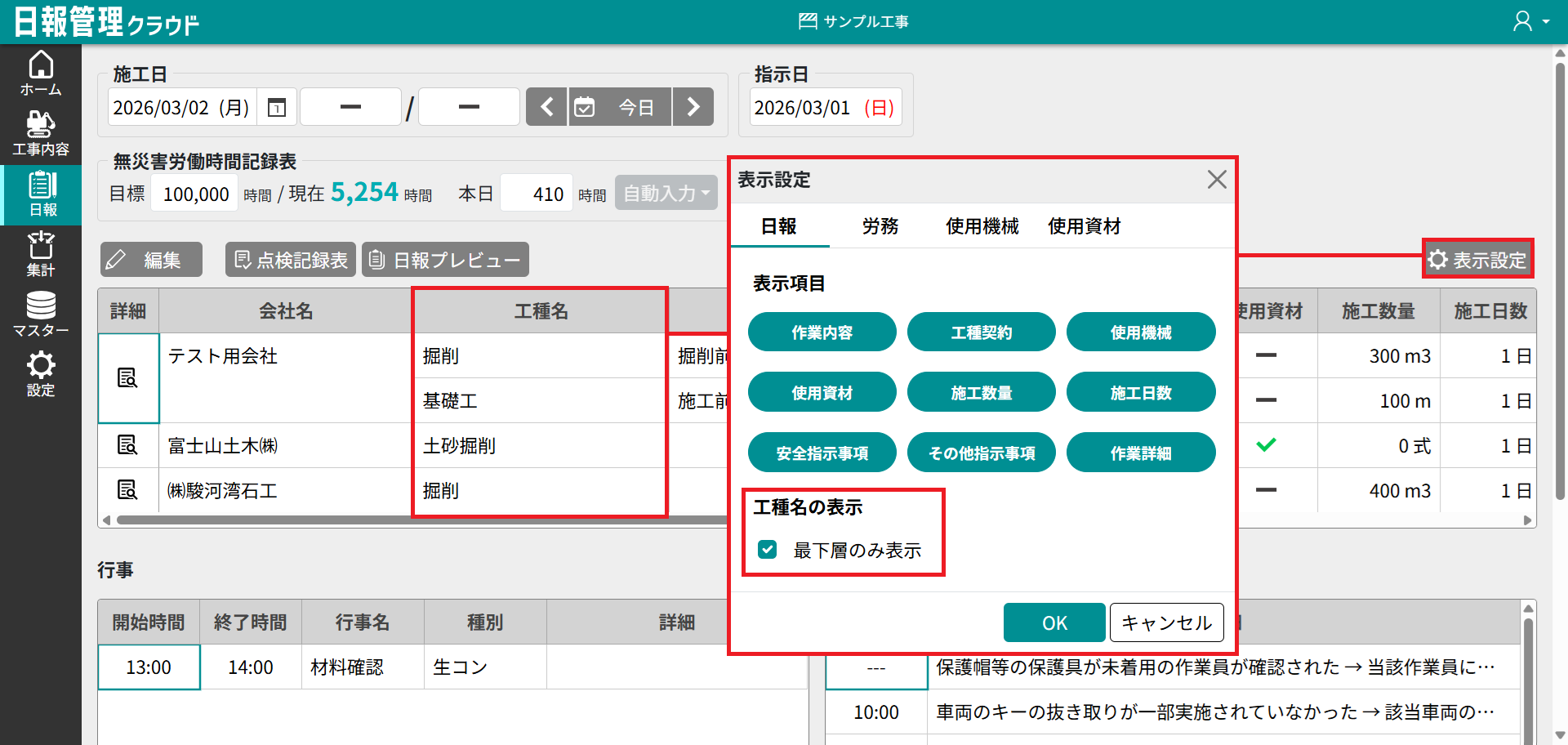Click the 目標 hours input field

click(195, 194)
